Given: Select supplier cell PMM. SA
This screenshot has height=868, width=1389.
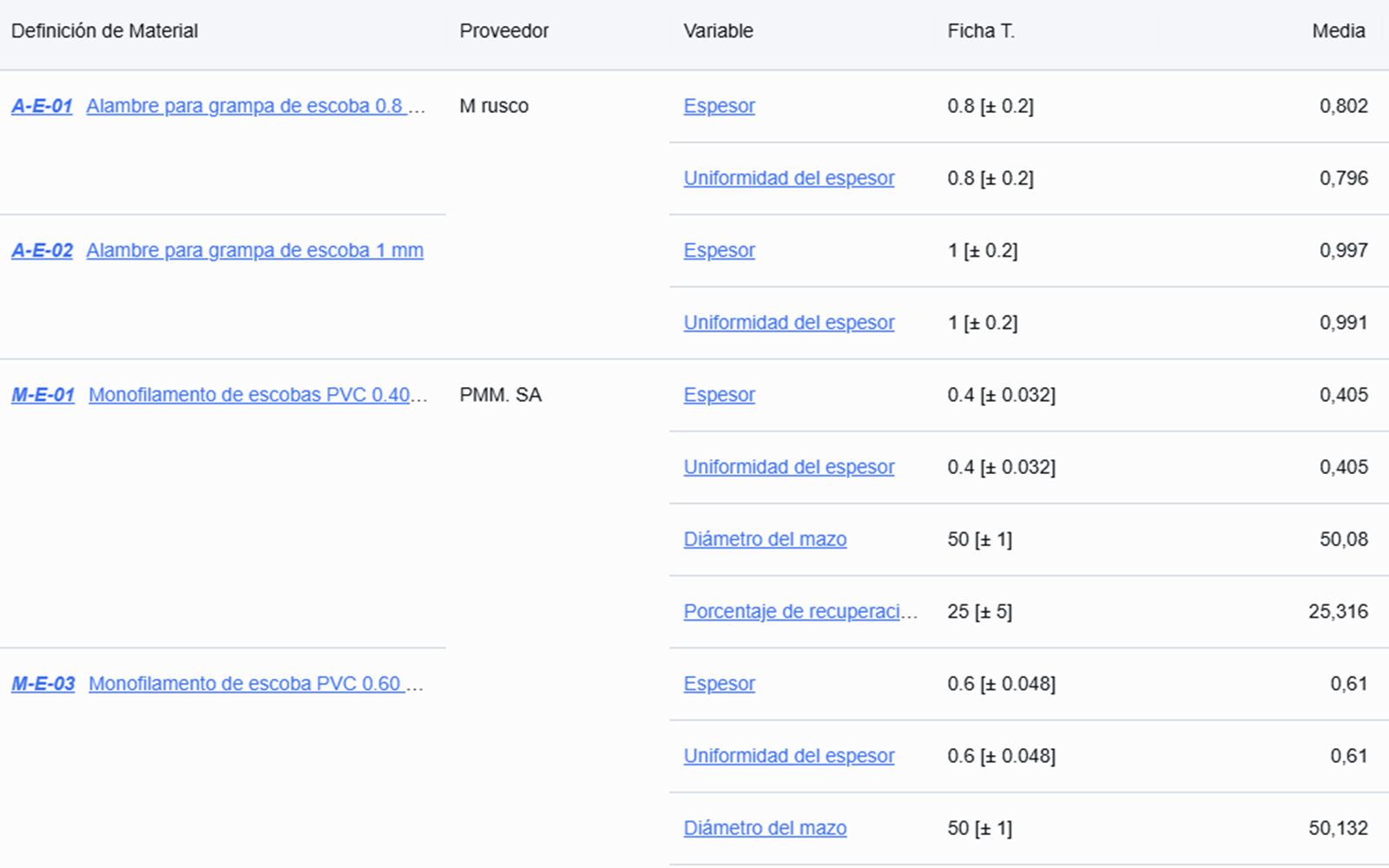Looking at the screenshot, I should (x=500, y=395).
